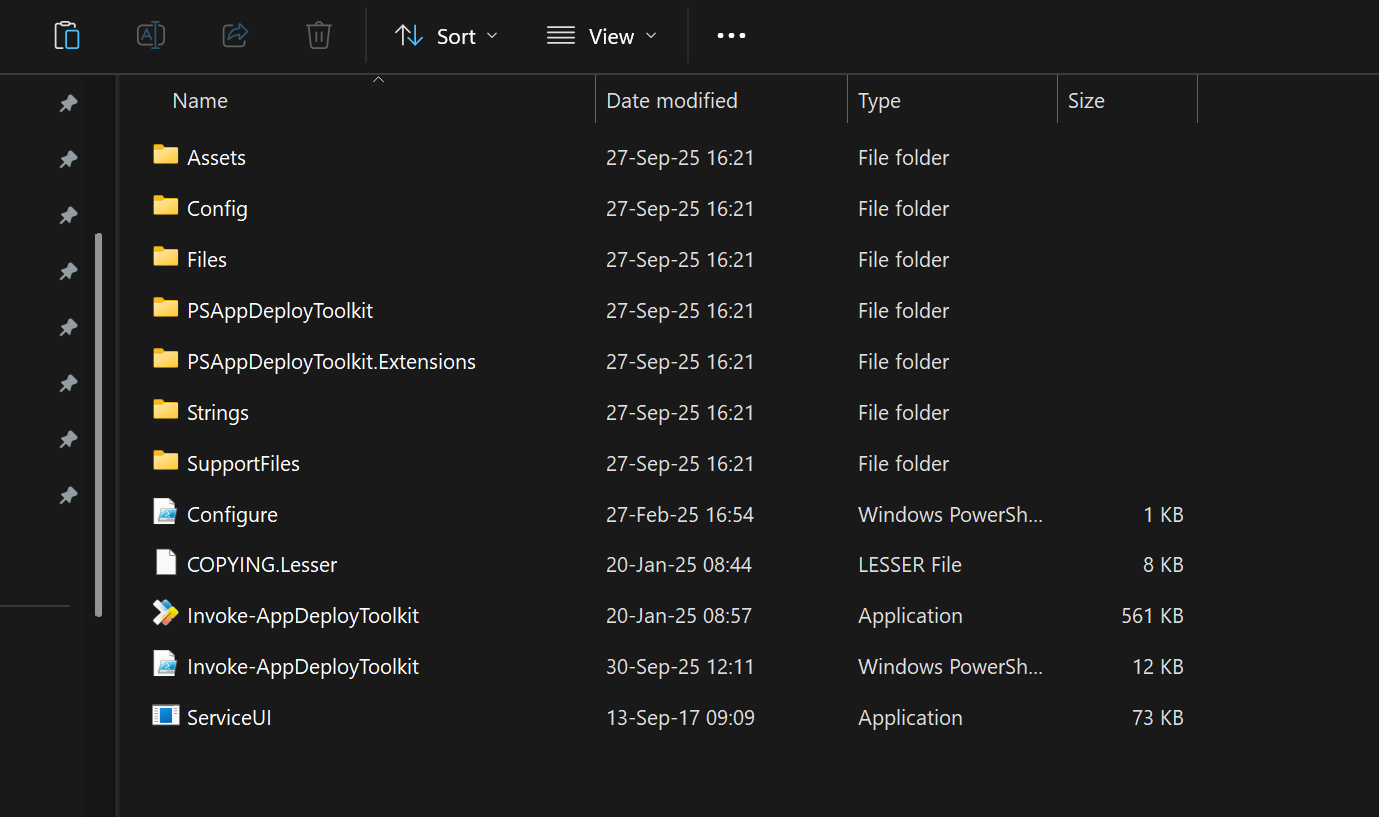Select the COPYING.Lesser file icon

(166, 564)
